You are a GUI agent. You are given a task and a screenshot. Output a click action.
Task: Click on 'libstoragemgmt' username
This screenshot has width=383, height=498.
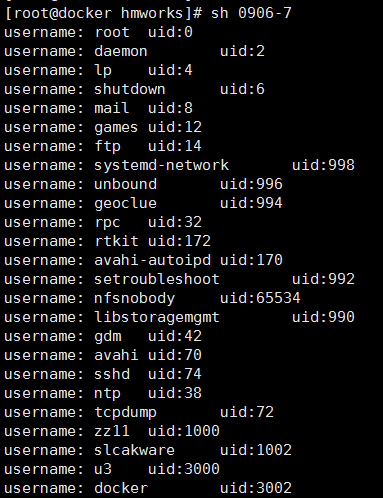[157, 317]
